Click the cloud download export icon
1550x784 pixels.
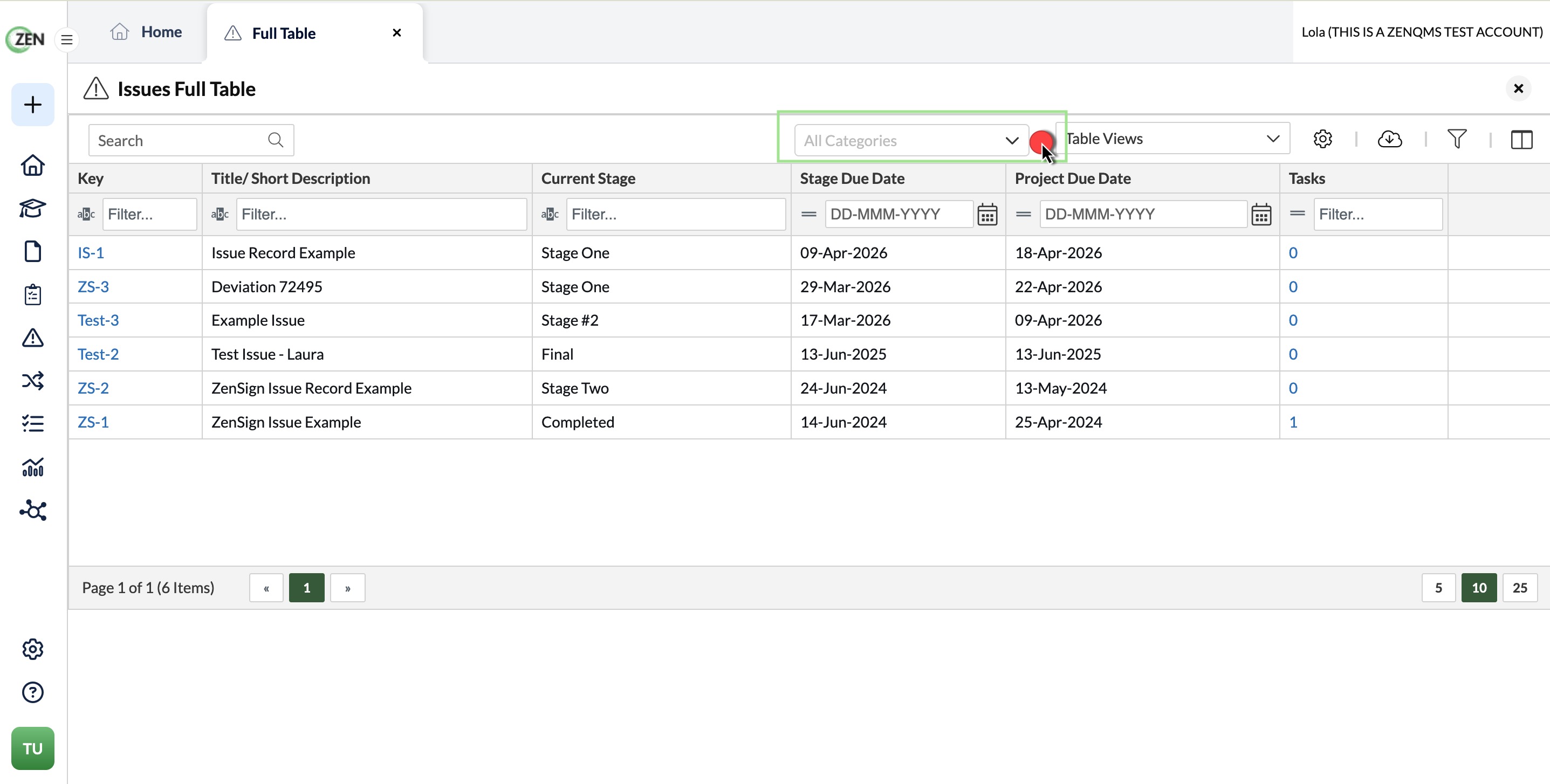pyautogui.click(x=1390, y=140)
